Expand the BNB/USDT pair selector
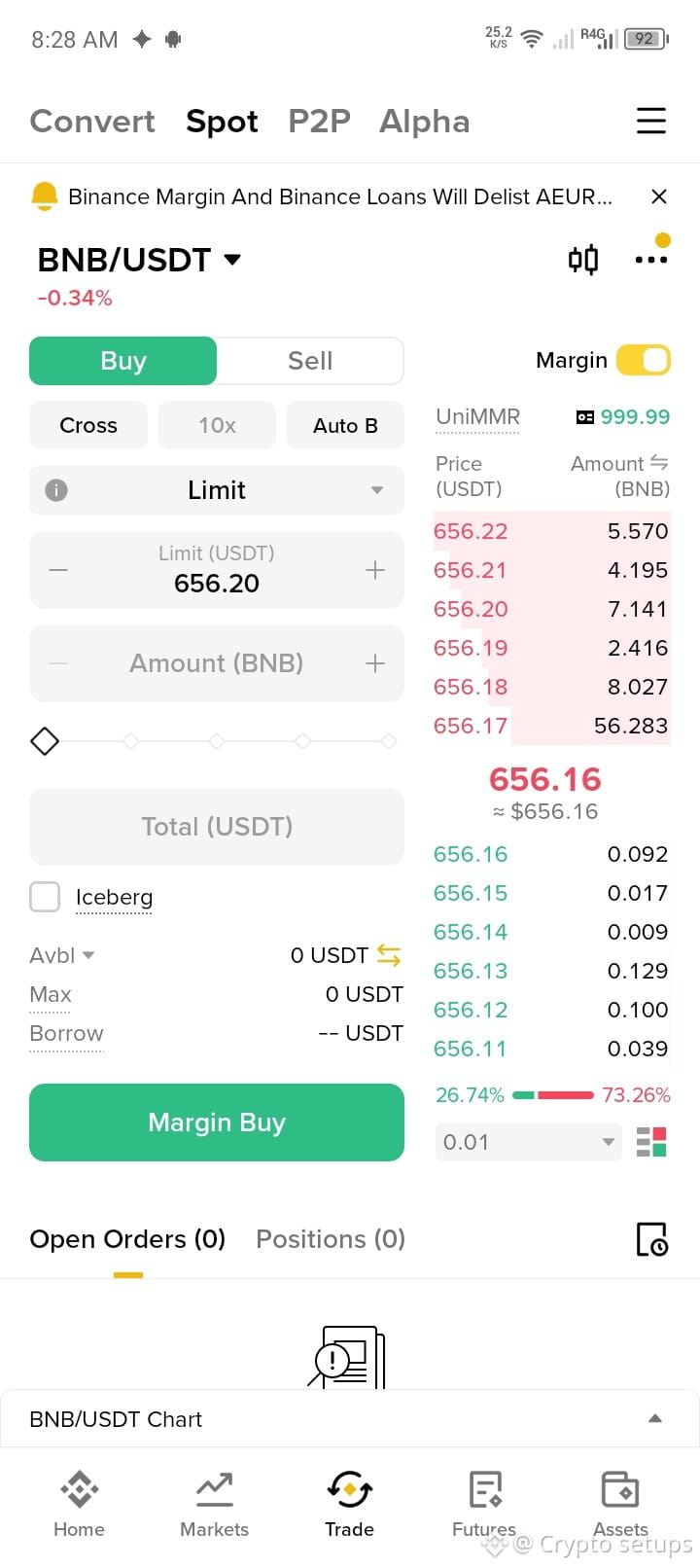This screenshot has height=1568, width=700. click(x=138, y=260)
